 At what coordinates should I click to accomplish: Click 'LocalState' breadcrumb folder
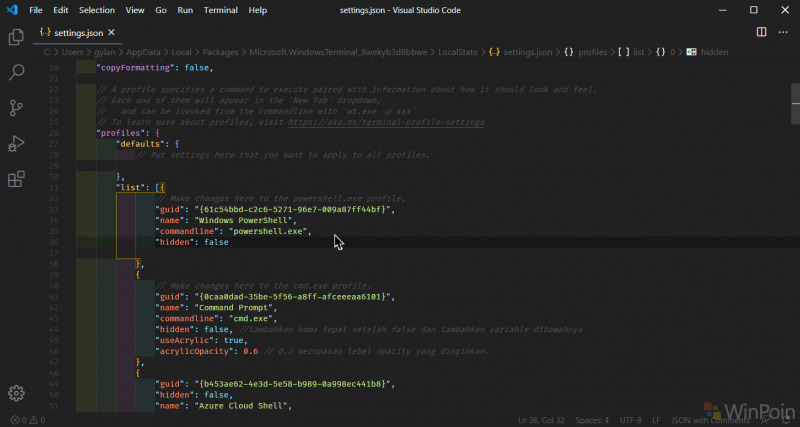tap(458, 52)
